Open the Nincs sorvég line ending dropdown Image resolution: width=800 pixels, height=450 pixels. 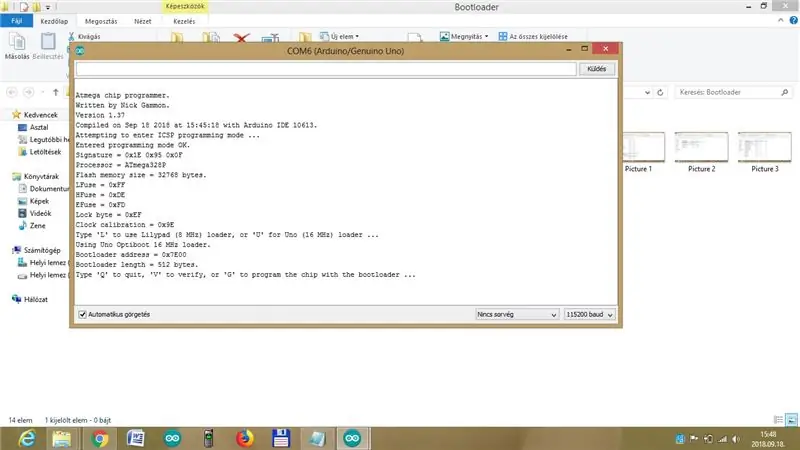pos(516,314)
